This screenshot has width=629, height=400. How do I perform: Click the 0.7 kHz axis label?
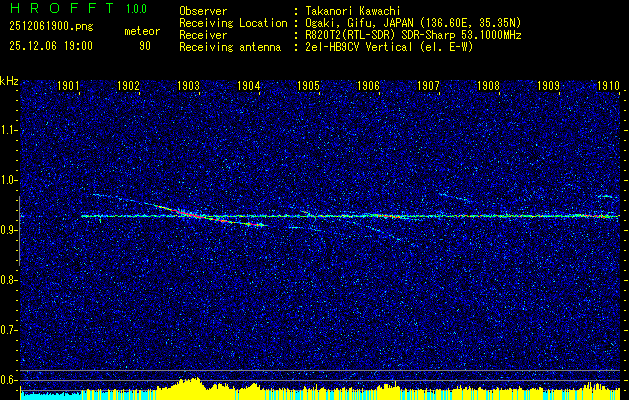[9, 330]
